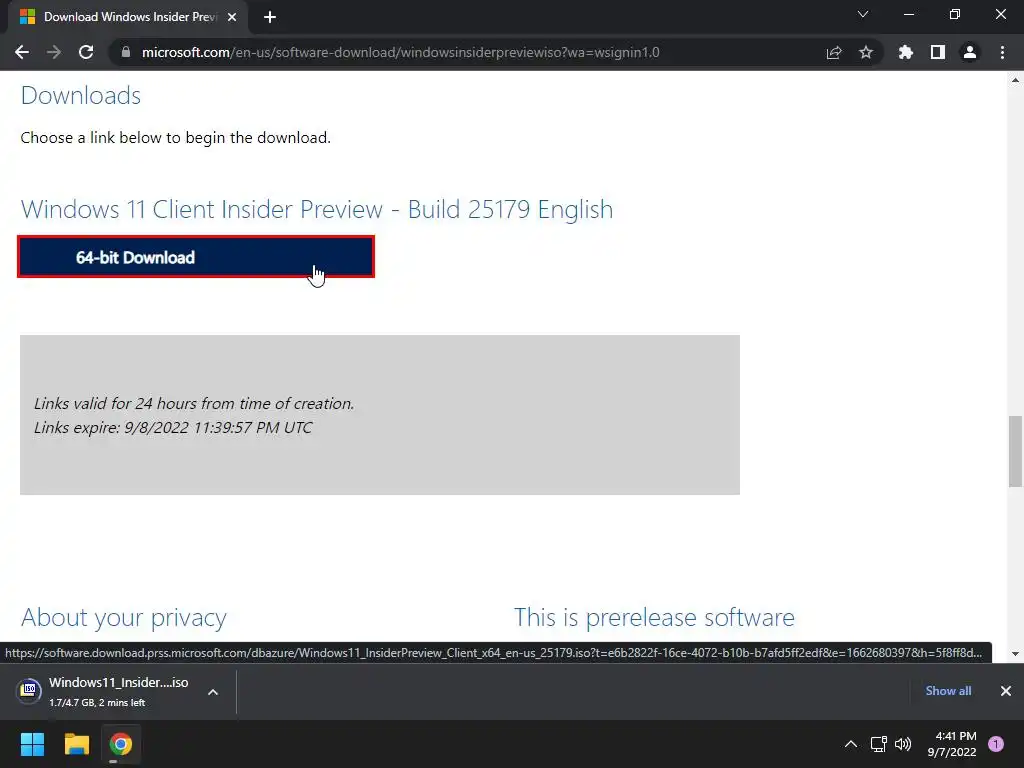Select the Download Windows Insider Preview tab

point(128,17)
